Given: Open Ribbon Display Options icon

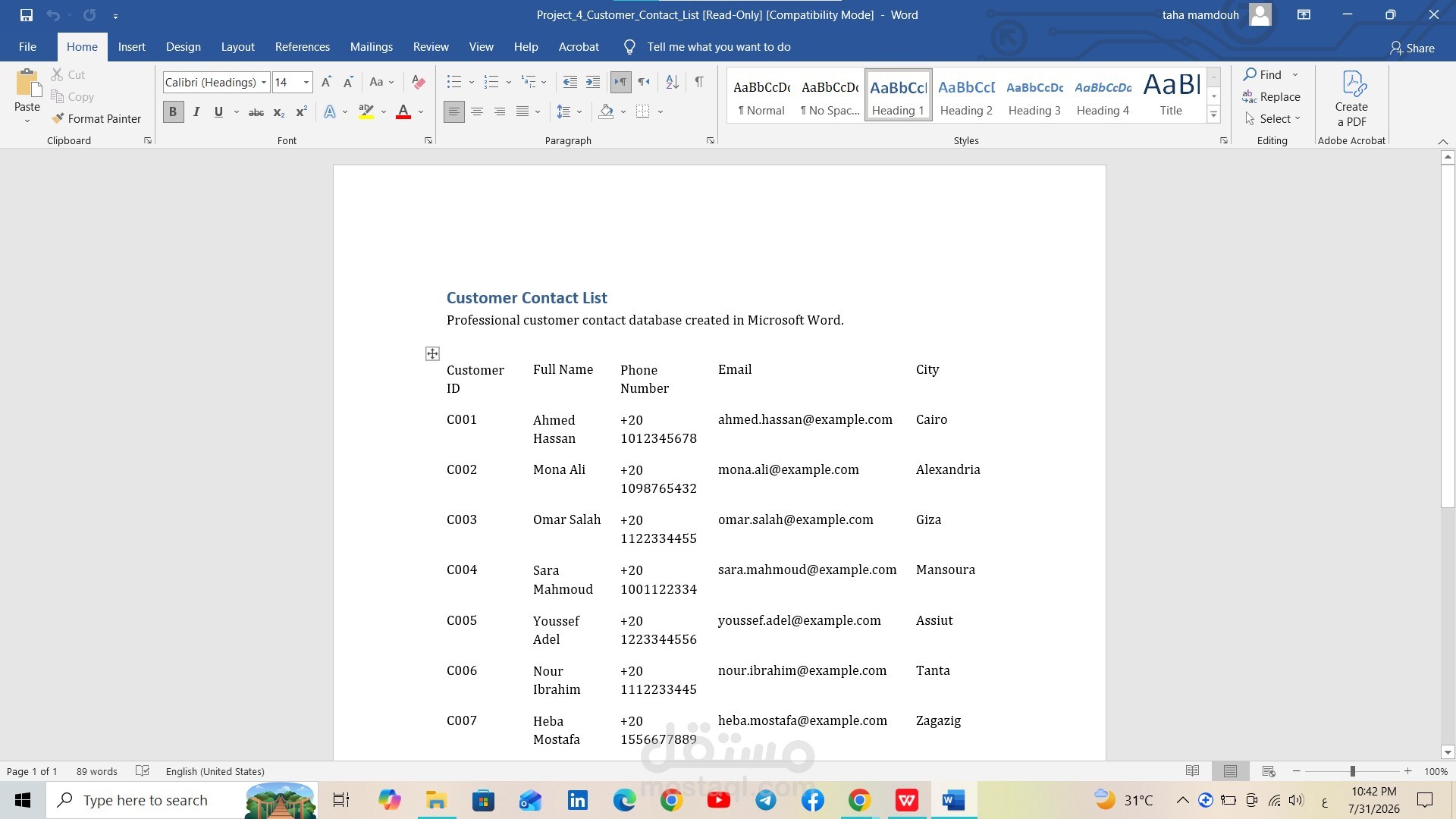Looking at the screenshot, I should click(1304, 15).
